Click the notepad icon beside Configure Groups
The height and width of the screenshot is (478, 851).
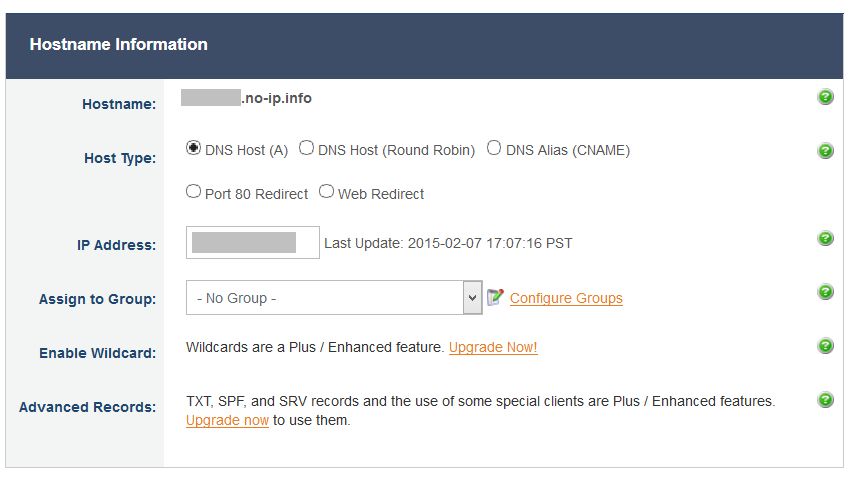(x=495, y=297)
